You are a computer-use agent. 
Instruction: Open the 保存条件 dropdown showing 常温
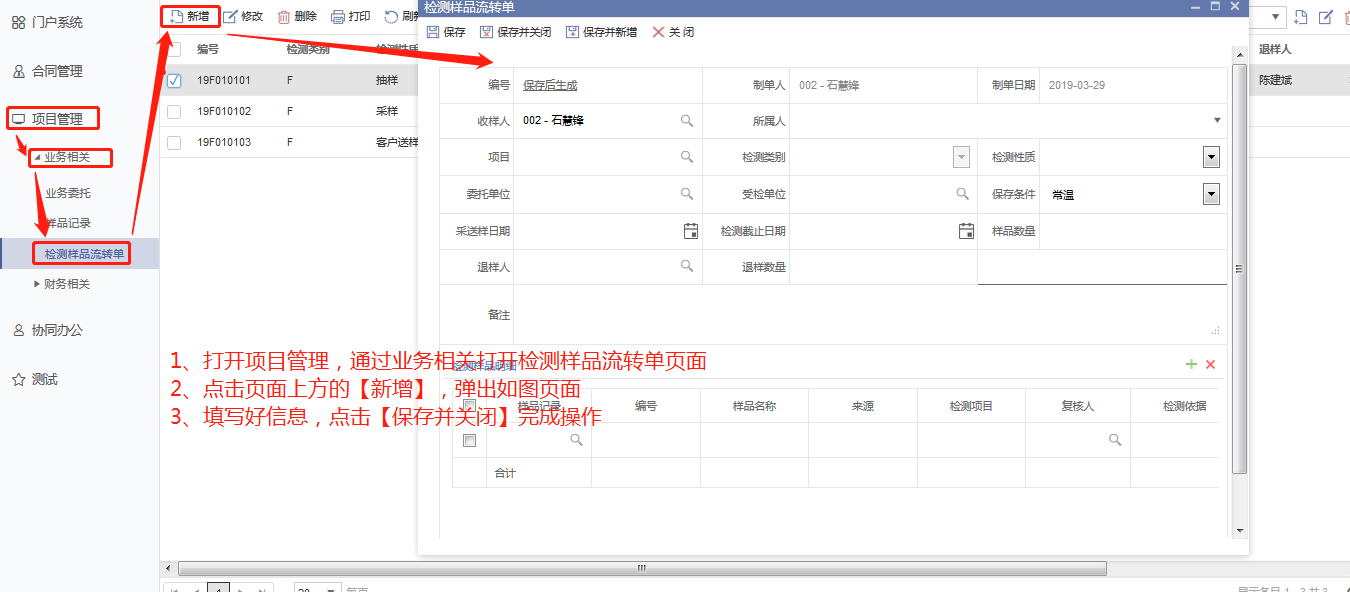click(x=1210, y=194)
